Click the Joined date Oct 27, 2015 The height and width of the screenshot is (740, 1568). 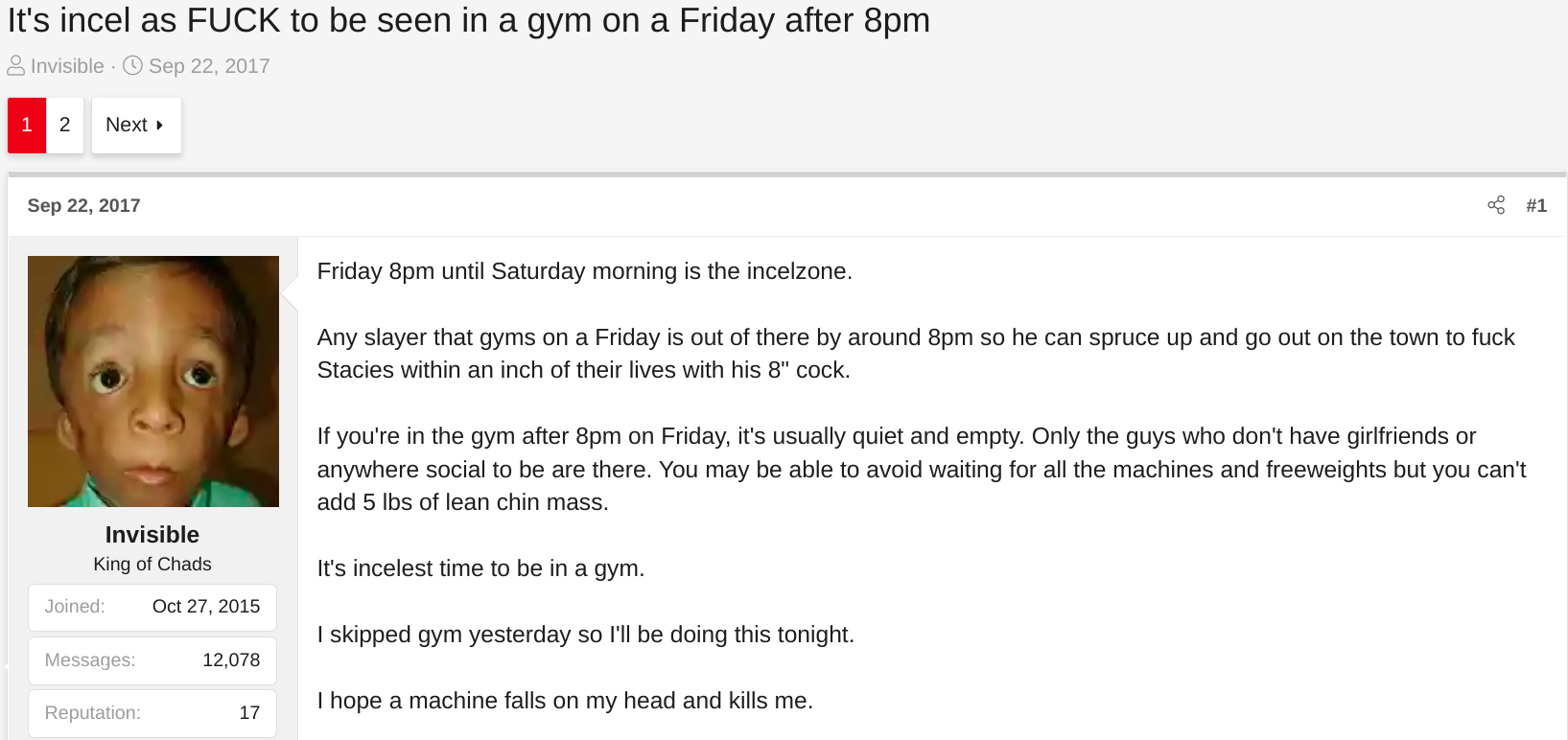tap(206, 607)
